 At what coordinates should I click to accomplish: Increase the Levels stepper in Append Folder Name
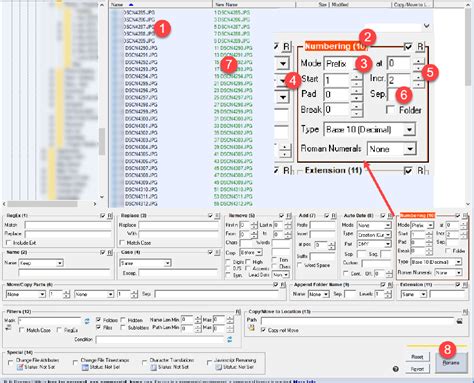388,292
